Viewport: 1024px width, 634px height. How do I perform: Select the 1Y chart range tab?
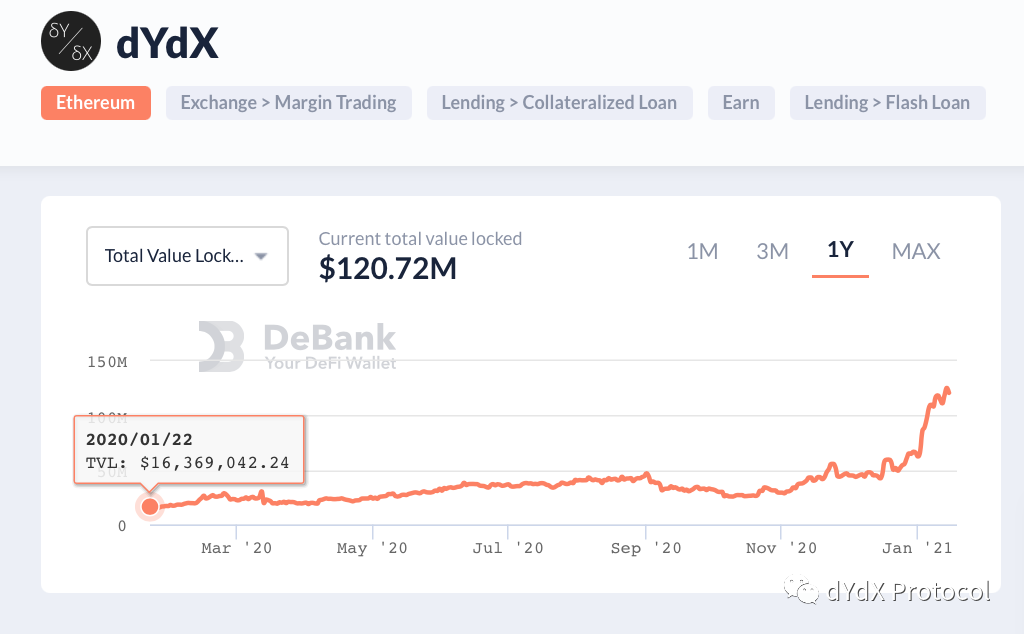click(x=840, y=250)
